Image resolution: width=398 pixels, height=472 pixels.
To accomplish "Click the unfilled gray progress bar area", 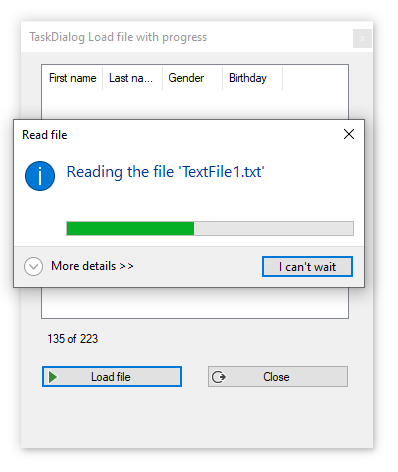I will 274,229.
